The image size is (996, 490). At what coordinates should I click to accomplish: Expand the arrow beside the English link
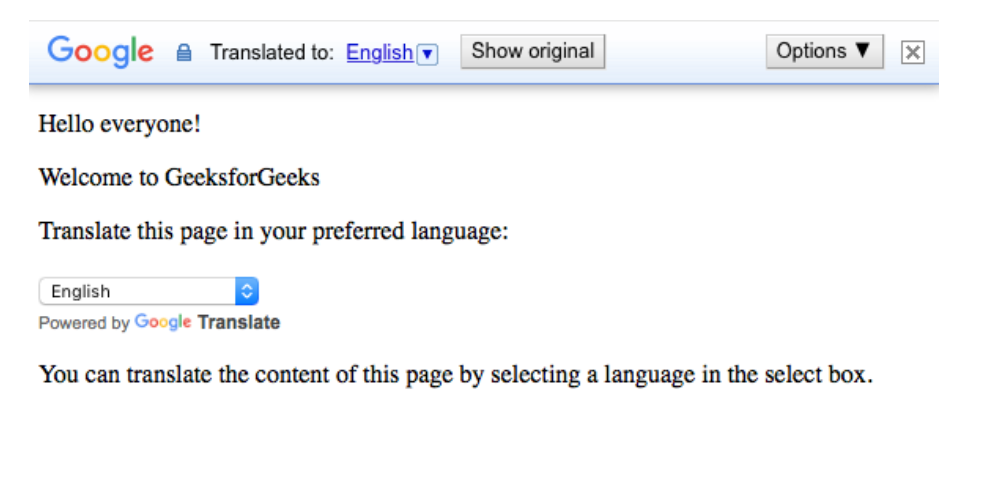pyautogui.click(x=428, y=54)
